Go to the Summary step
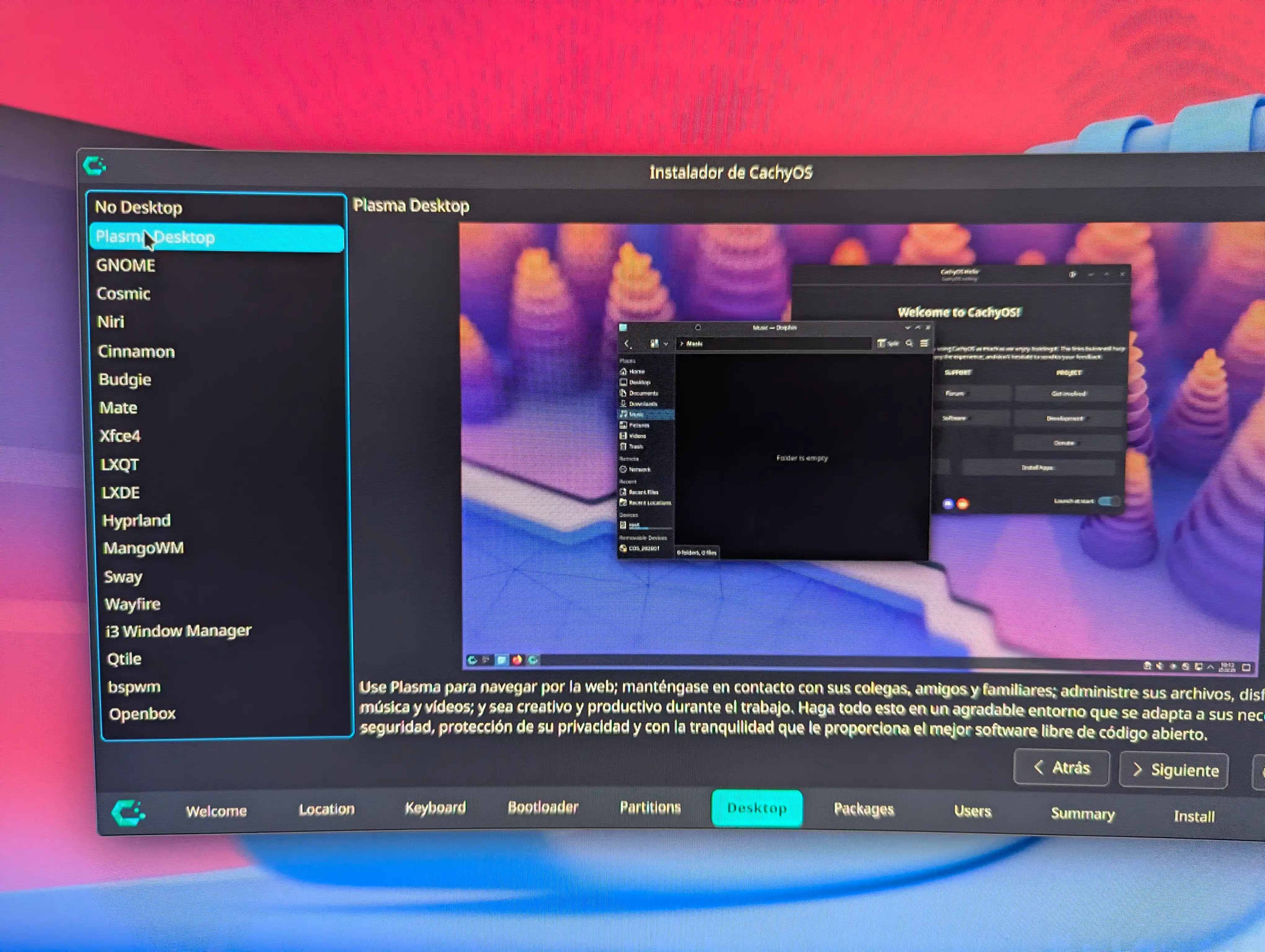This screenshot has width=1265, height=952. click(x=1082, y=813)
